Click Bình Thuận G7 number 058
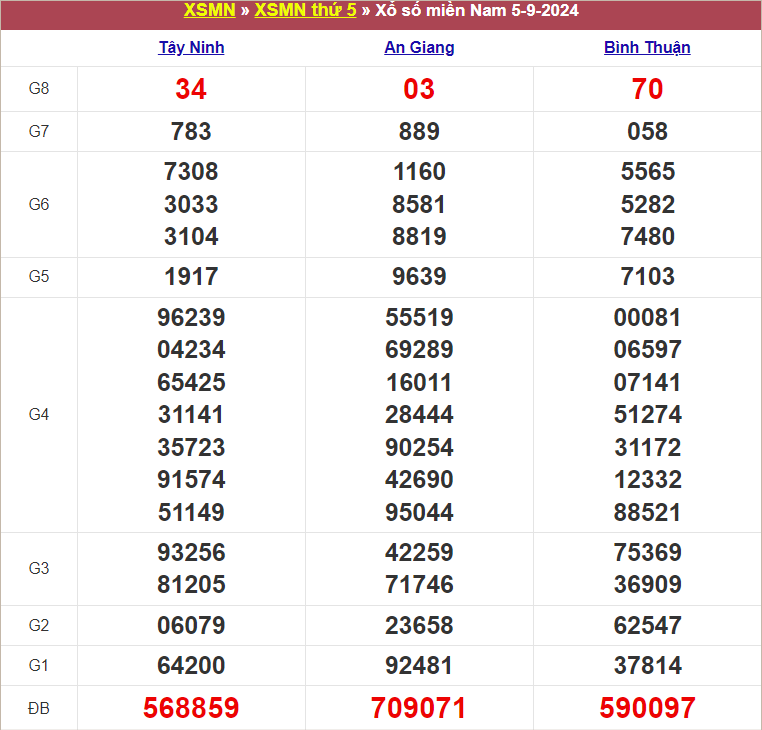This screenshot has width=762, height=730. (647, 131)
